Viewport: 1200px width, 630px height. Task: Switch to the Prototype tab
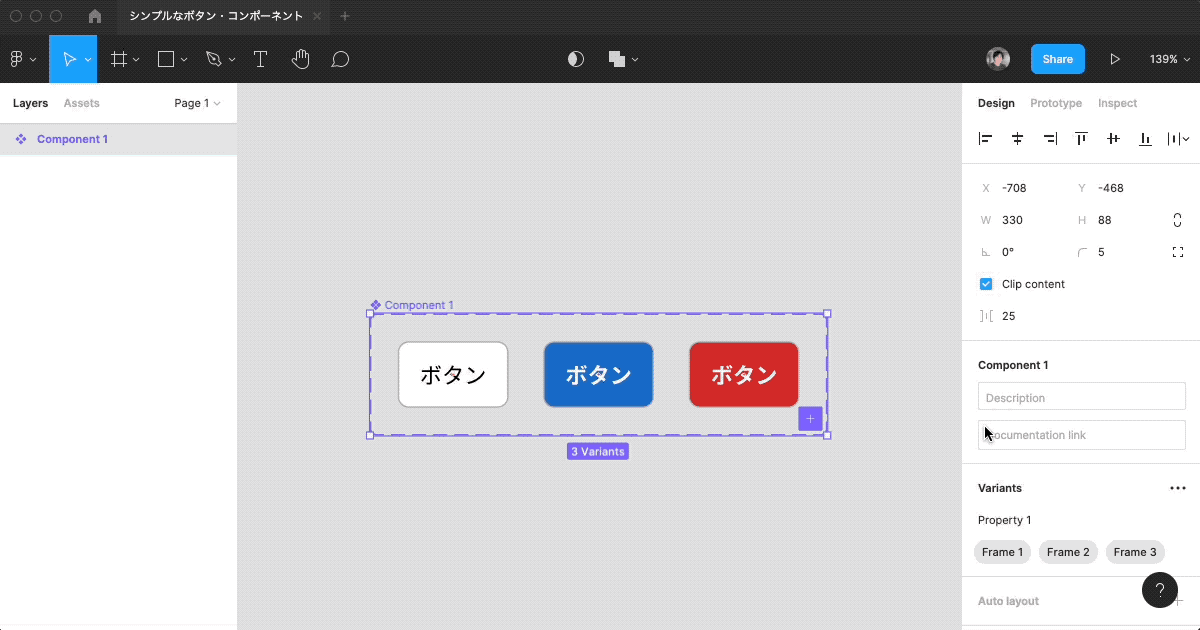click(1056, 103)
